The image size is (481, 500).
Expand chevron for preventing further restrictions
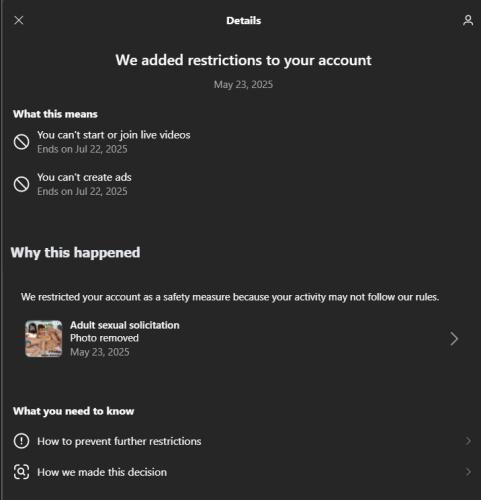[468, 441]
